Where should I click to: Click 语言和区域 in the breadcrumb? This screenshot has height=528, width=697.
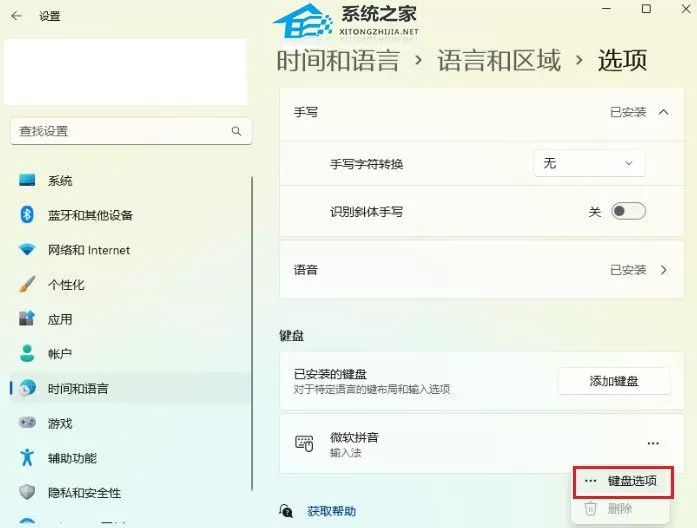(499, 60)
